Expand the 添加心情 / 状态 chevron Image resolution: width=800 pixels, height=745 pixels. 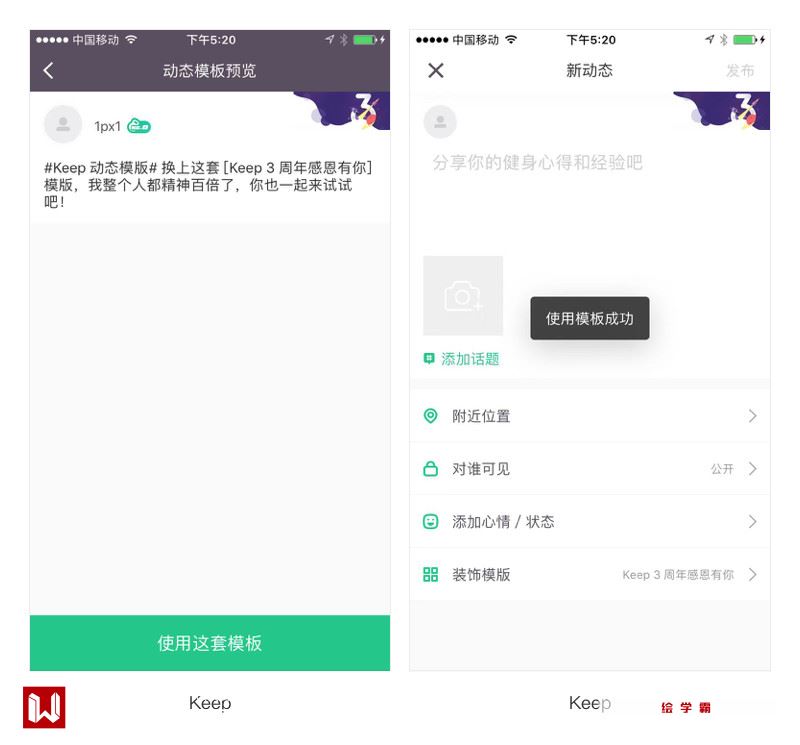pos(753,522)
